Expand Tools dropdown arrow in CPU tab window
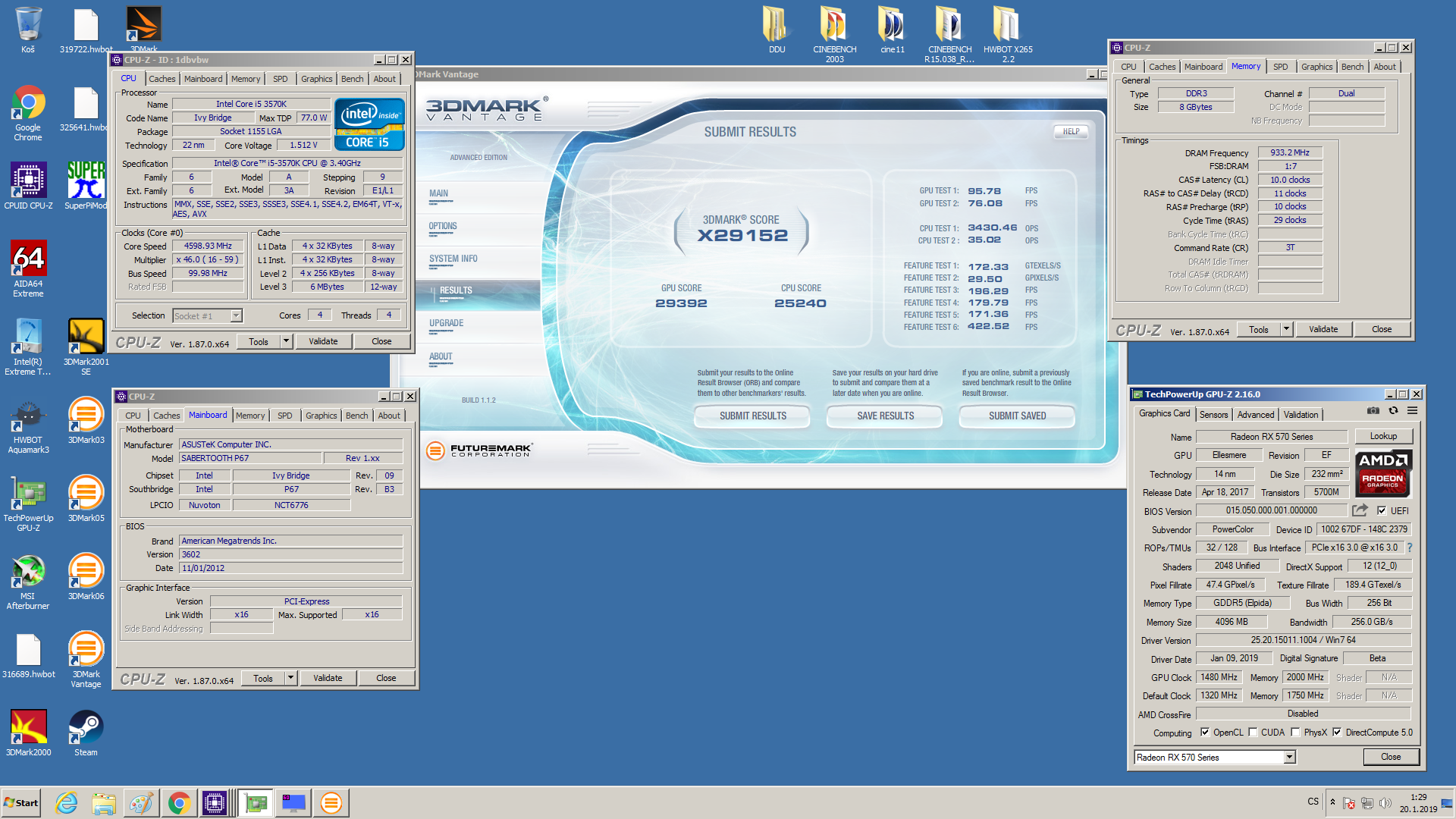 tap(286, 341)
